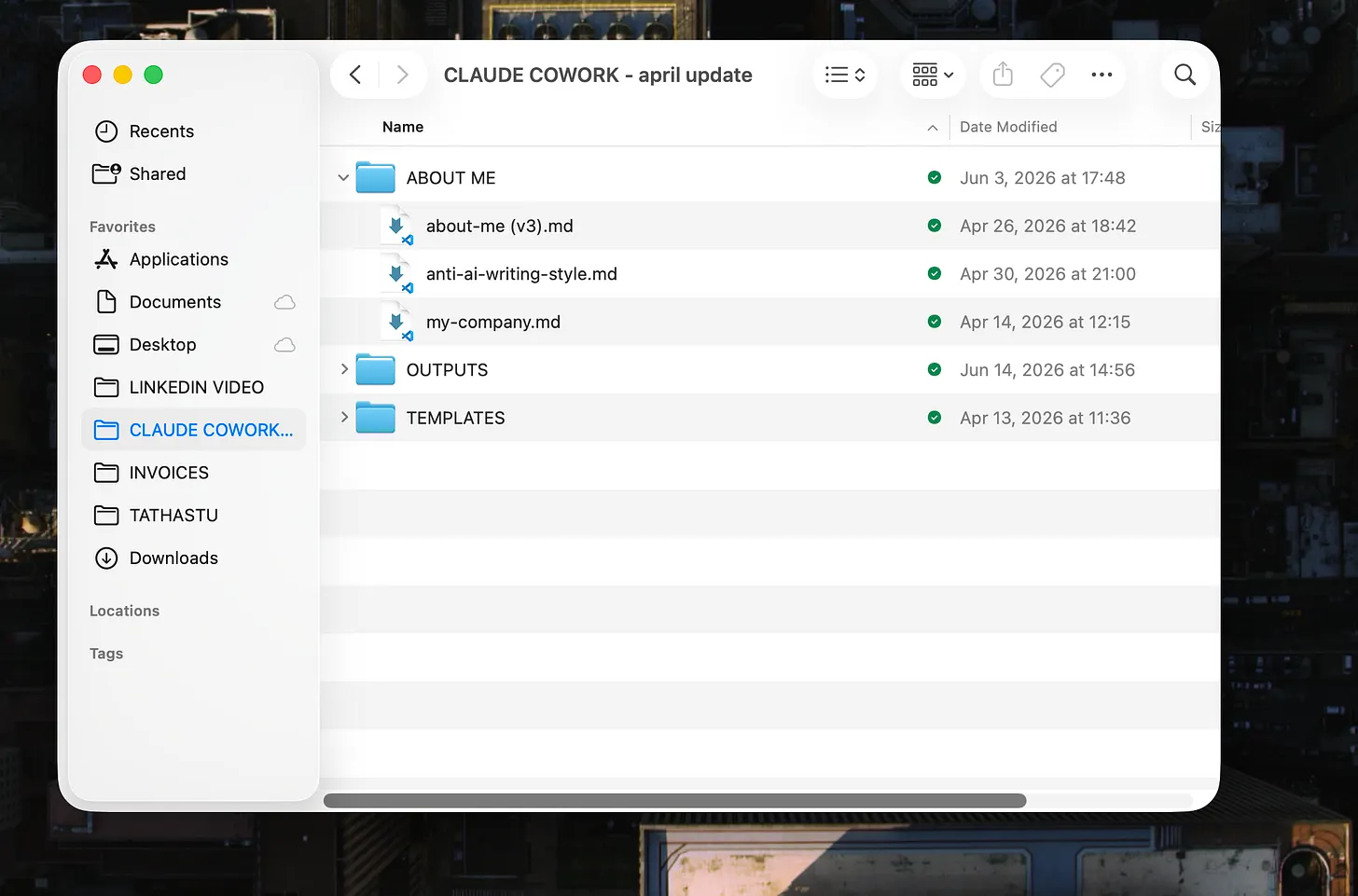1358x896 pixels.
Task: Open Shared in the sidebar
Action: click(x=193, y=173)
